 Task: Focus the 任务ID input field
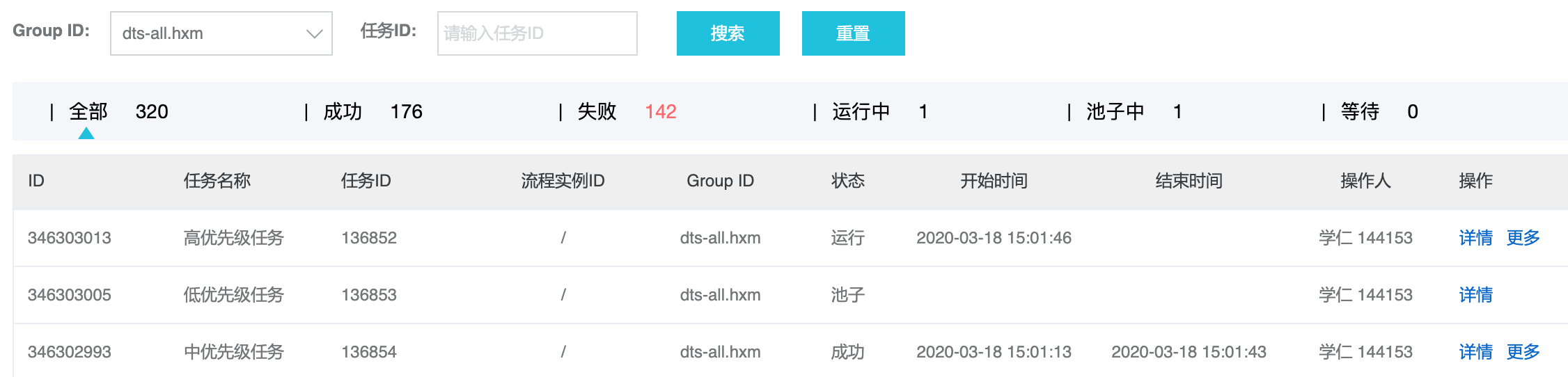click(x=537, y=33)
